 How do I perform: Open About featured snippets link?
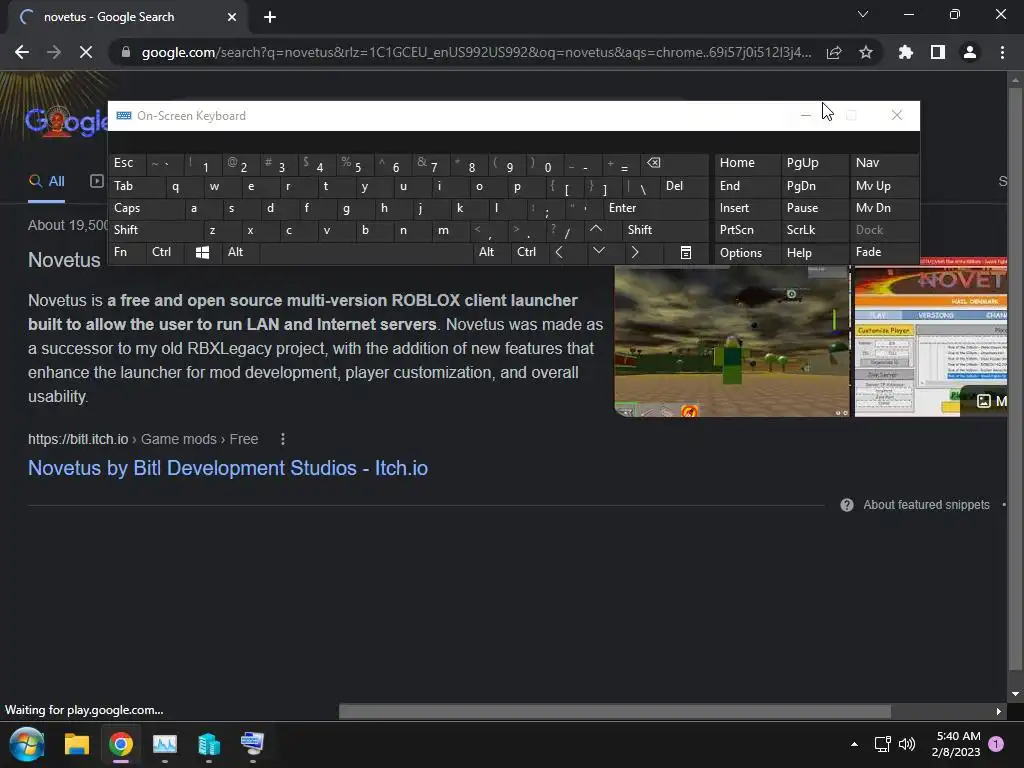(x=926, y=505)
